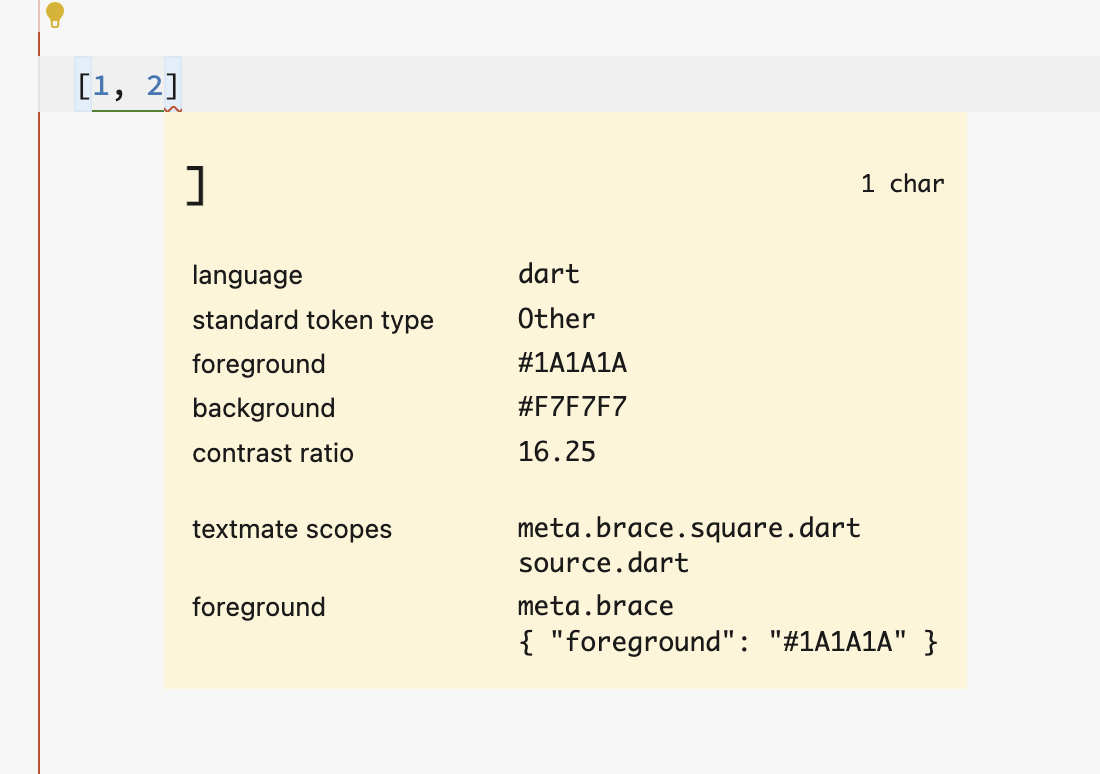The width and height of the screenshot is (1100, 774).
Task: Click the 'foreground' label above 'background'
Action: tap(259, 364)
